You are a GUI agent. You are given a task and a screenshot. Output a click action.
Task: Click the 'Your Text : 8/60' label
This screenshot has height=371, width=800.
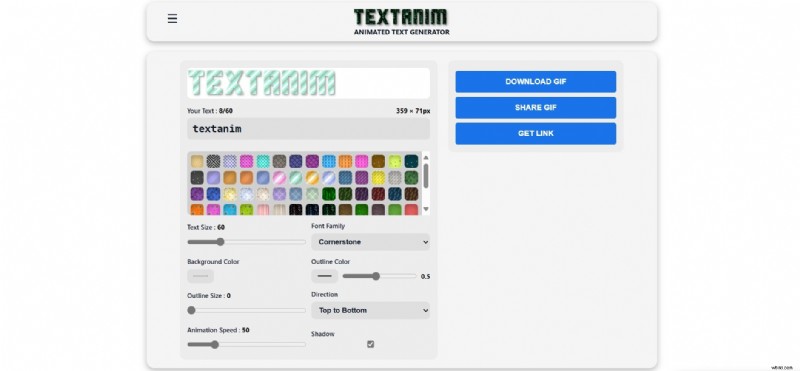(210, 111)
